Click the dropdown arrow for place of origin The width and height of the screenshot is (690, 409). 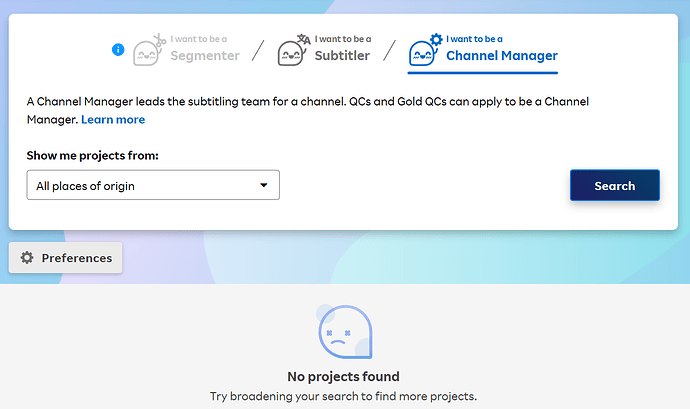tap(264, 185)
